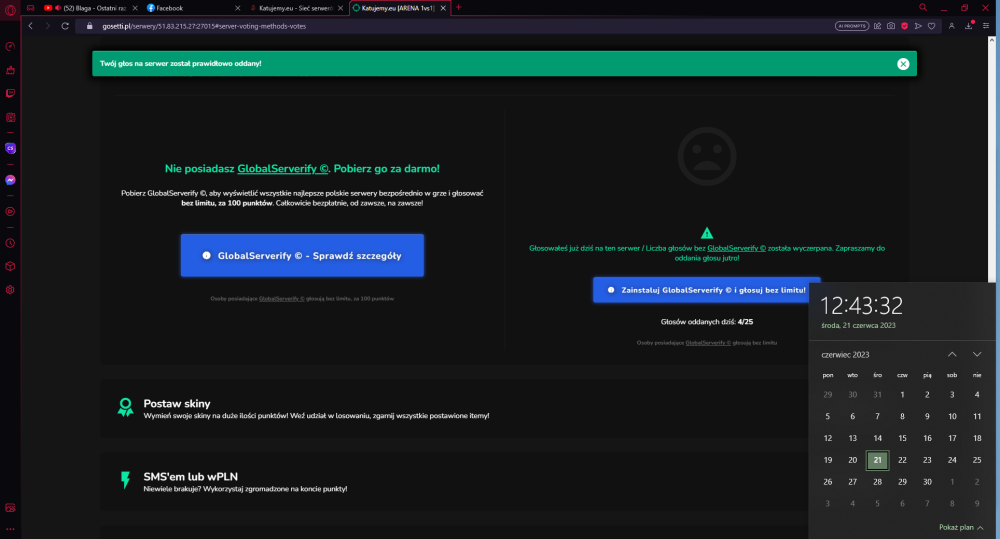The image size is (1000, 539).
Task: Bookmark page with heart icon
Action: [x=931, y=26]
